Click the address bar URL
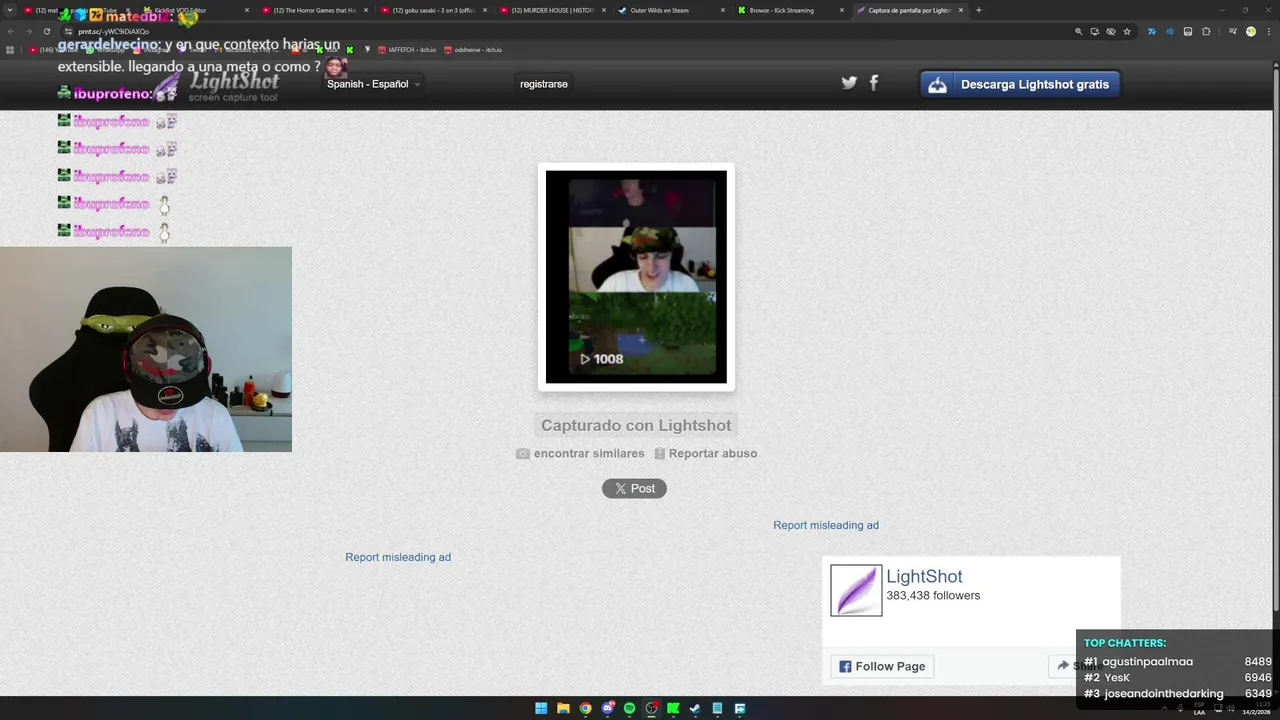1280x720 pixels. [114, 31]
